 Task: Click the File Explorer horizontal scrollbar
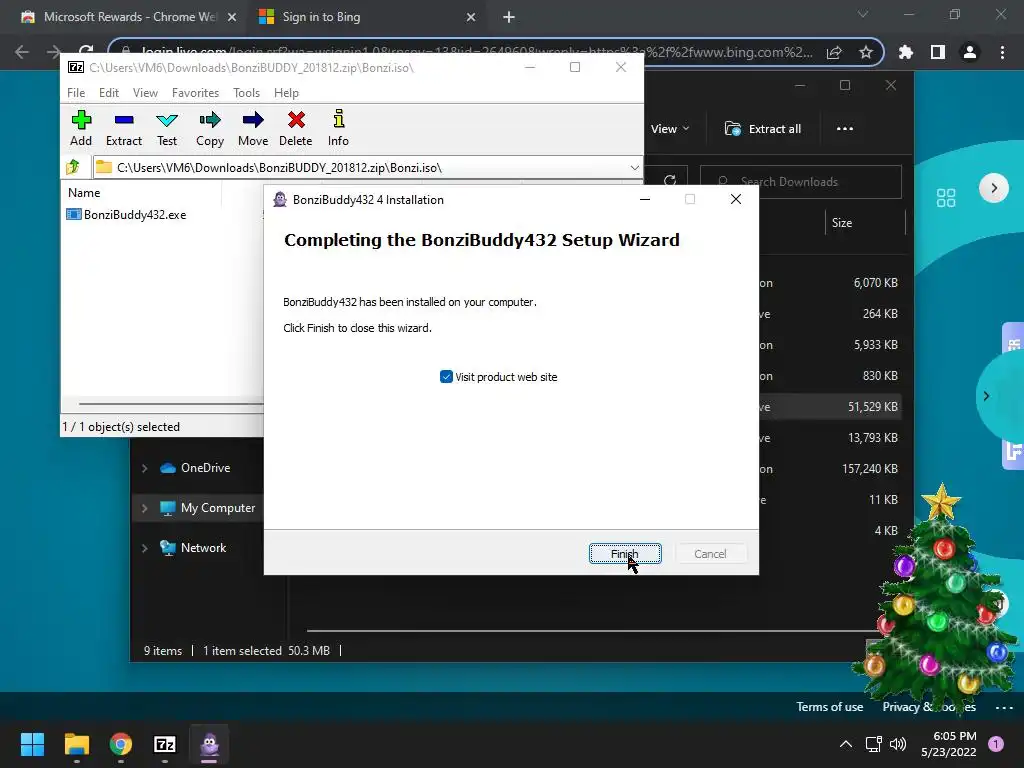click(588, 631)
